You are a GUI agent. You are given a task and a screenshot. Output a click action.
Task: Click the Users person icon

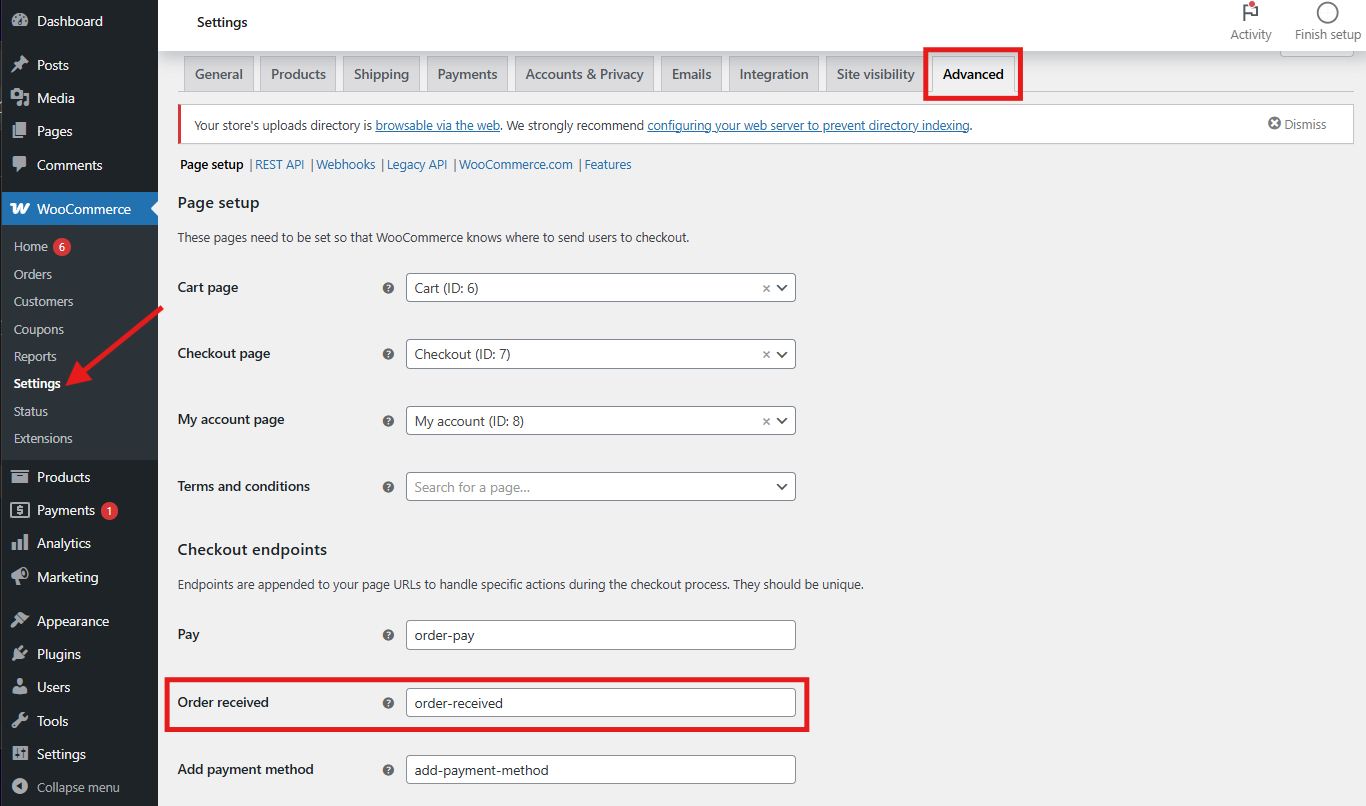[x=19, y=687]
